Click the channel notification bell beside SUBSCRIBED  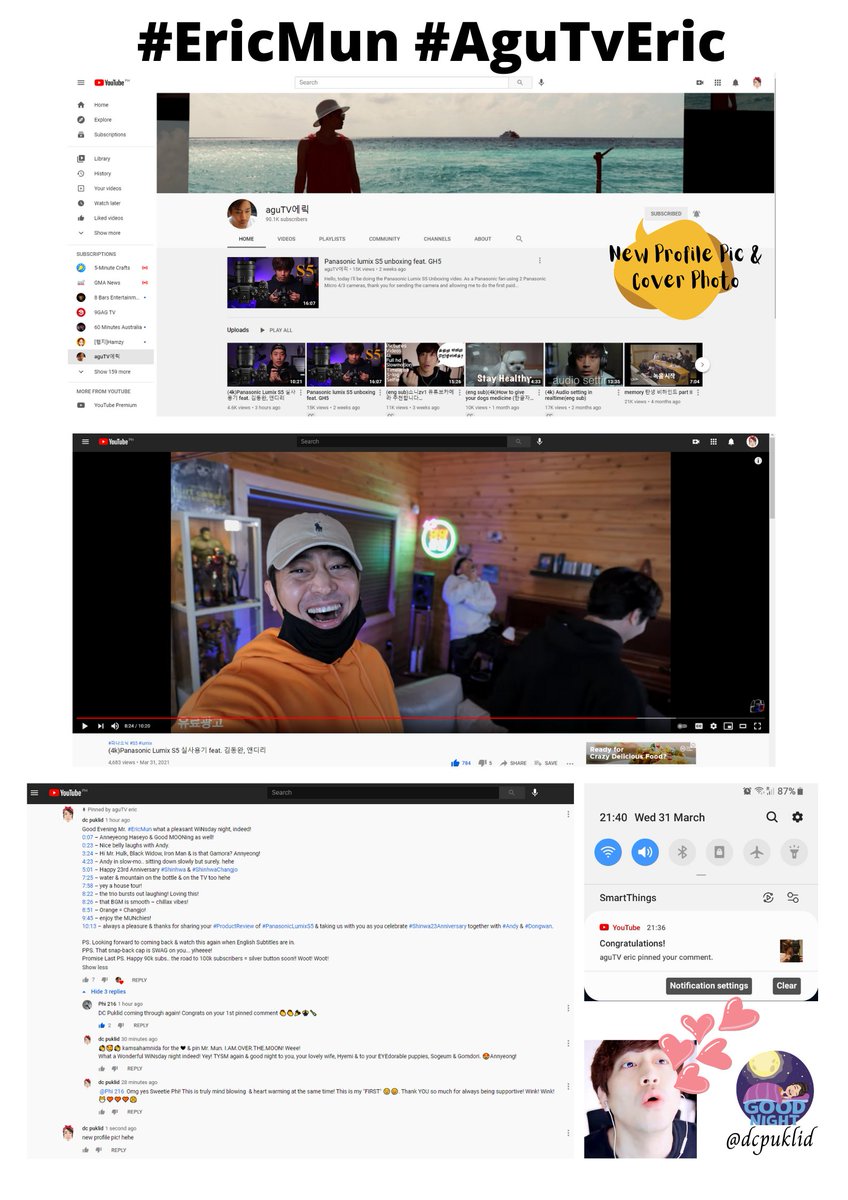[697, 213]
